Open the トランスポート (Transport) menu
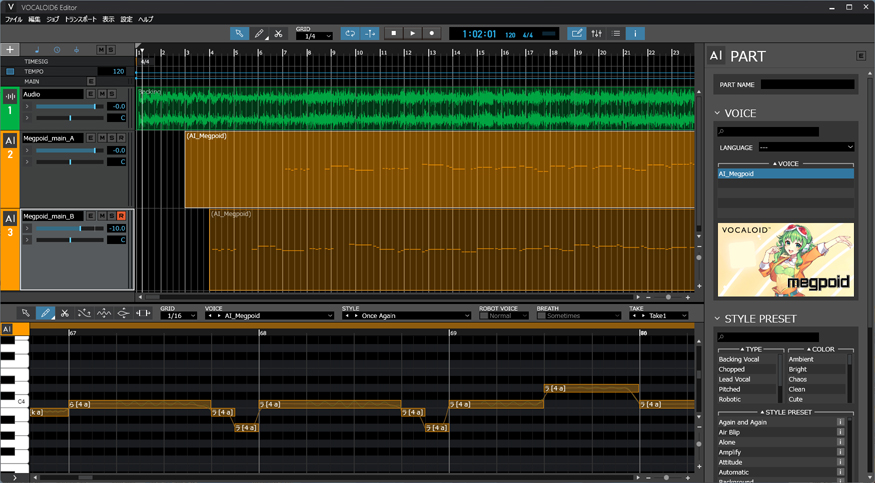Viewport: 875px width, 483px height. [x=82, y=19]
